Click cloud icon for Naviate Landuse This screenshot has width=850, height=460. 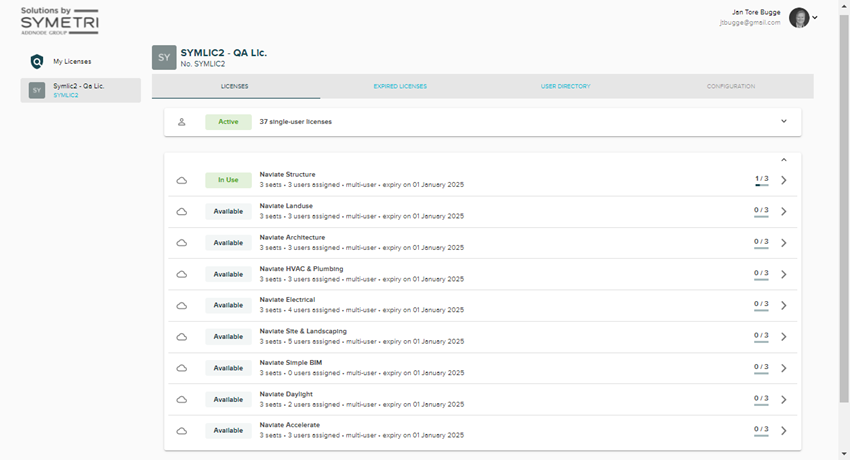click(x=182, y=212)
